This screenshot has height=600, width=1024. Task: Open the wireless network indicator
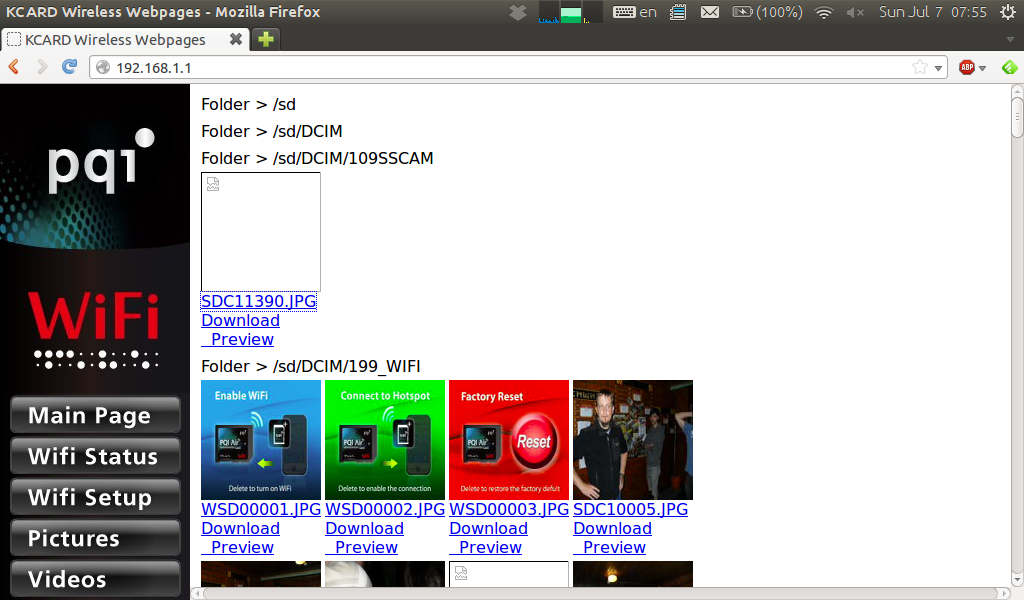[x=824, y=12]
